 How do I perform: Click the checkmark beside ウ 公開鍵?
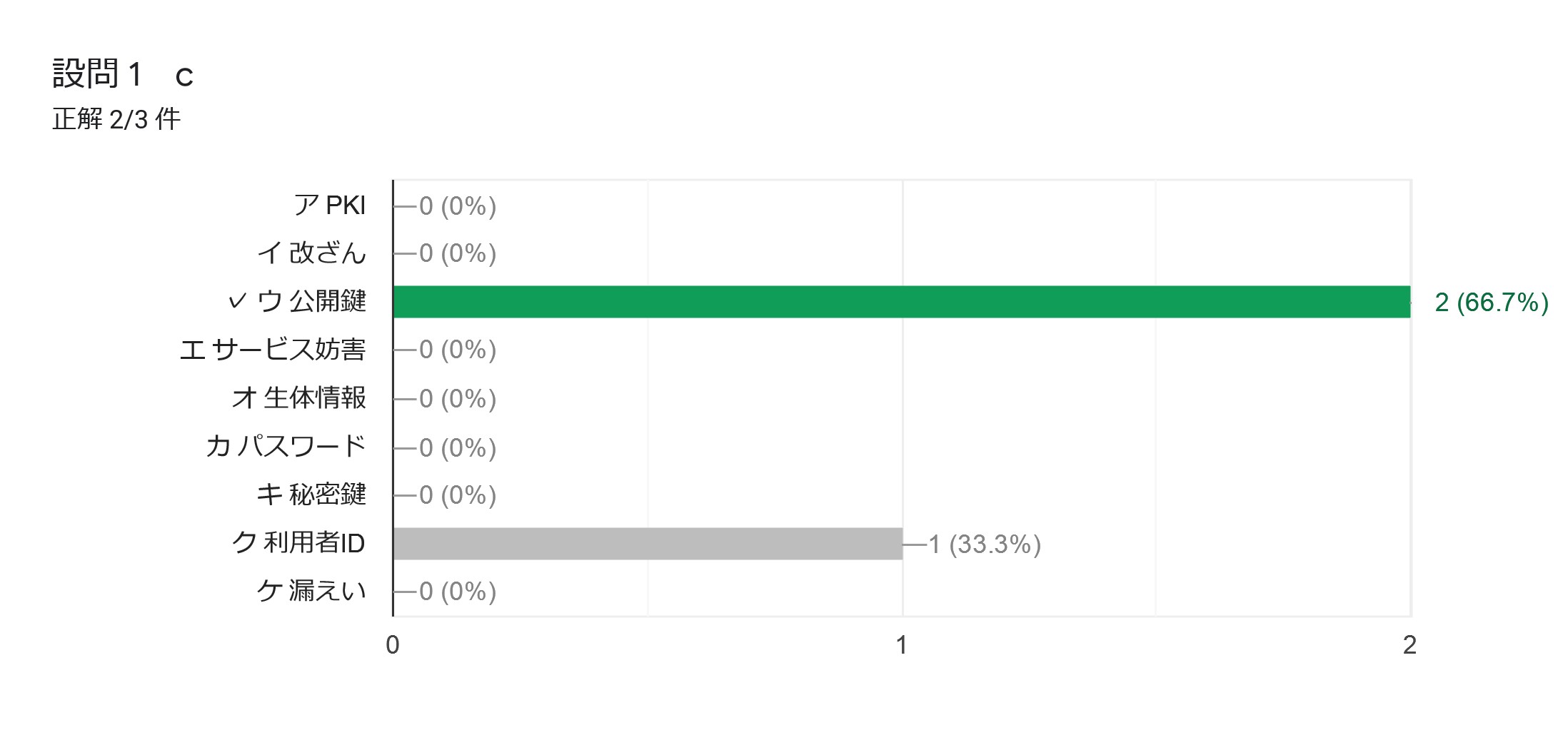[238, 302]
